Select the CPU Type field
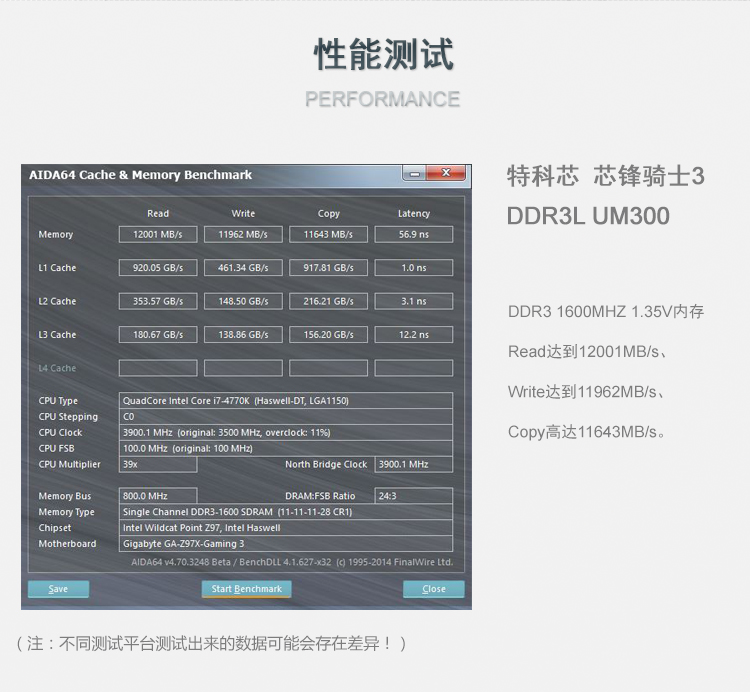Image resolution: width=750 pixels, height=692 pixels. point(286,401)
